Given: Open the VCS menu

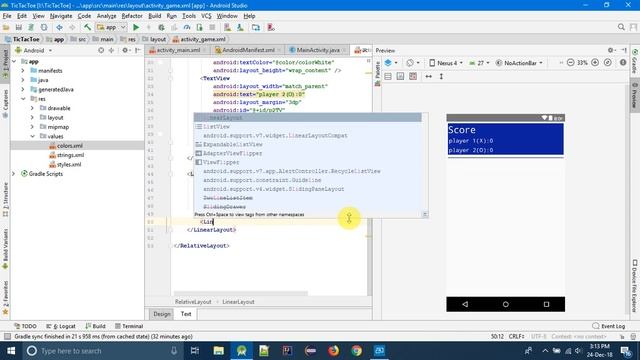Looking at the screenshot, I should (206, 16).
